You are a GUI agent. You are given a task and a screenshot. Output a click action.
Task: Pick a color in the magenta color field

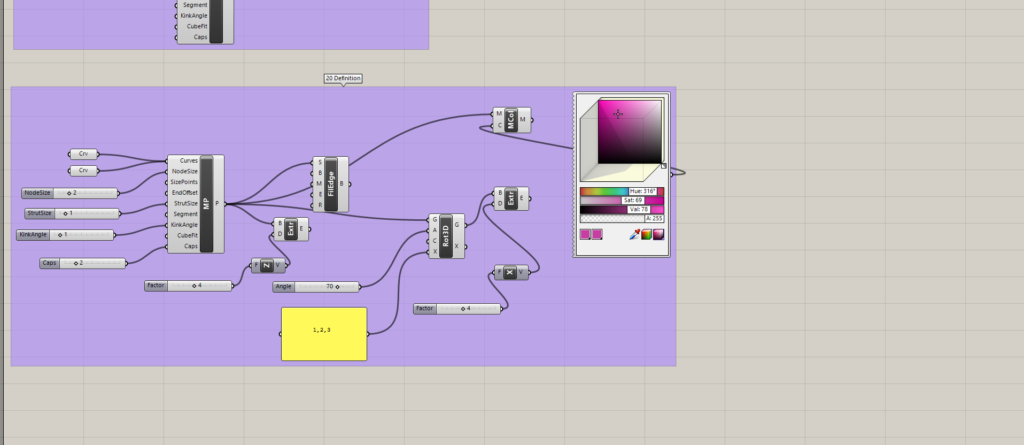pyautogui.click(x=630, y=131)
